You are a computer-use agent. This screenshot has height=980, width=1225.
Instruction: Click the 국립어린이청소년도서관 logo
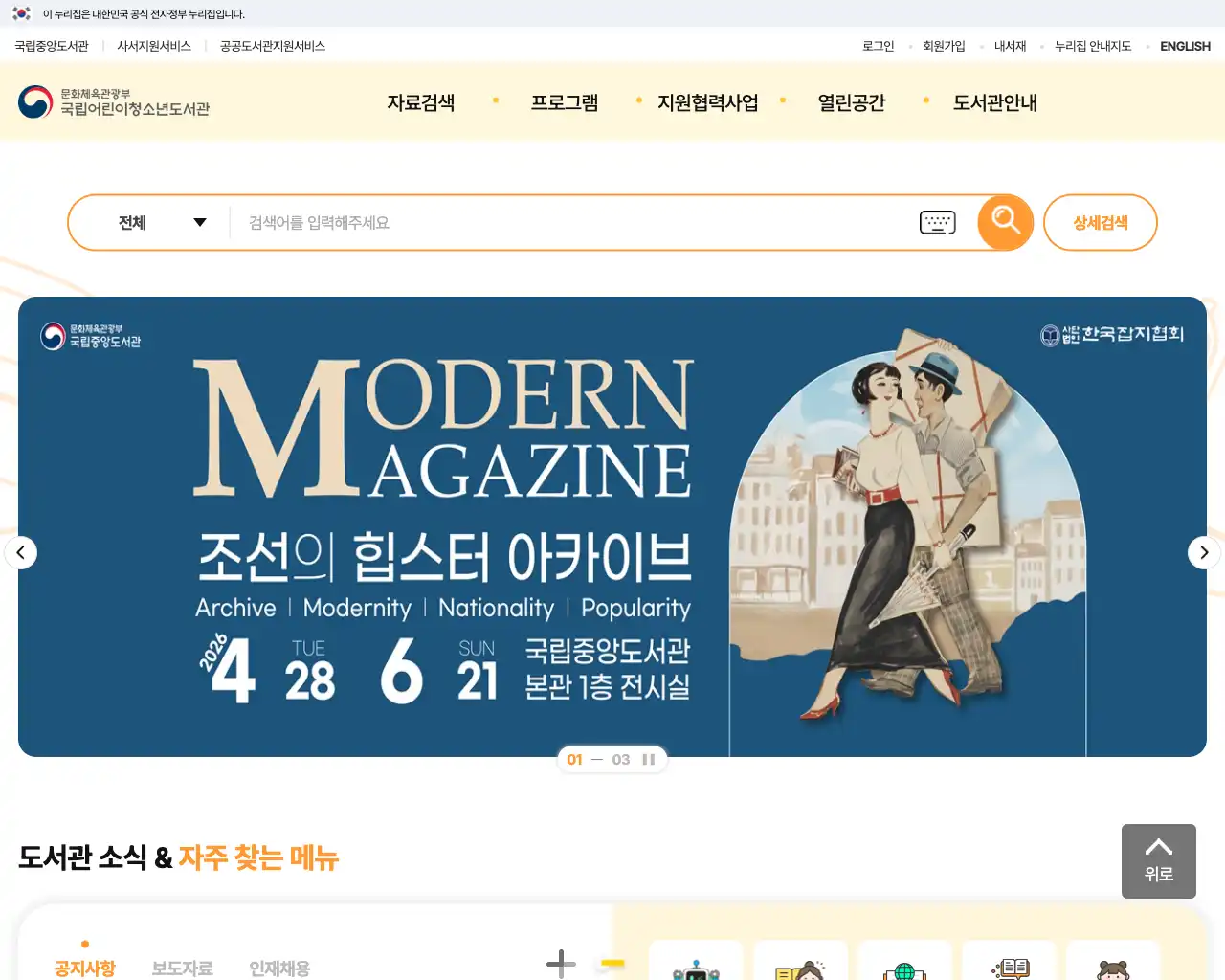(x=114, y=101)
